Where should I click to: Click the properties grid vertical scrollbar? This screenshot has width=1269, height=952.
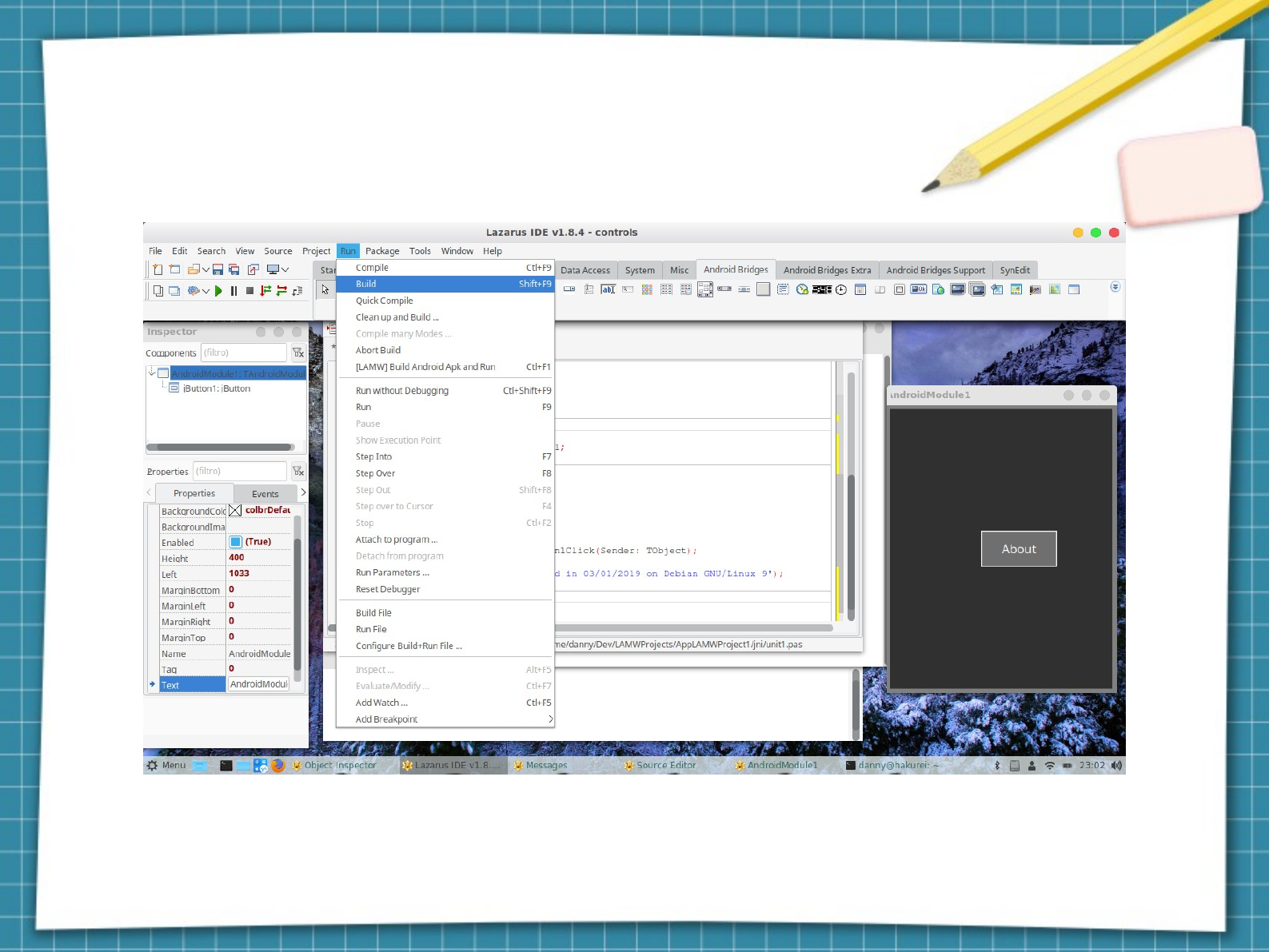pyautogui.click(x=297, y=599)
